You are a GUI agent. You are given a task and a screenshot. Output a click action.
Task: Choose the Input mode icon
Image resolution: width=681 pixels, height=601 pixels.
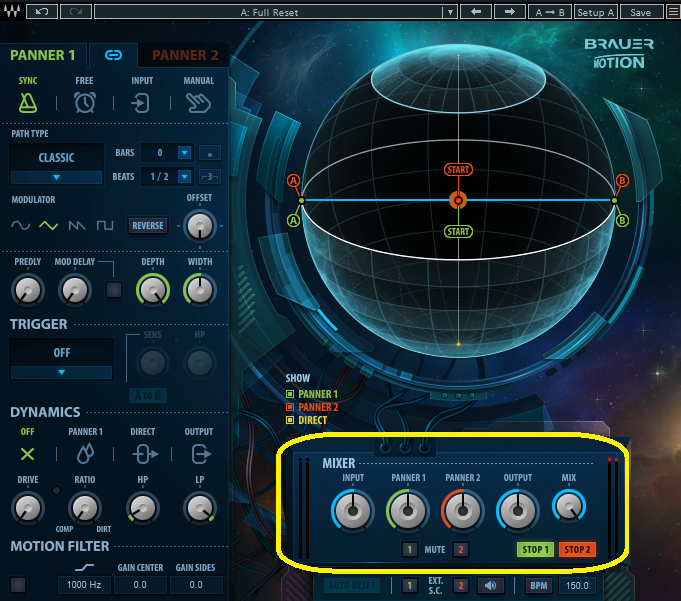142,102
